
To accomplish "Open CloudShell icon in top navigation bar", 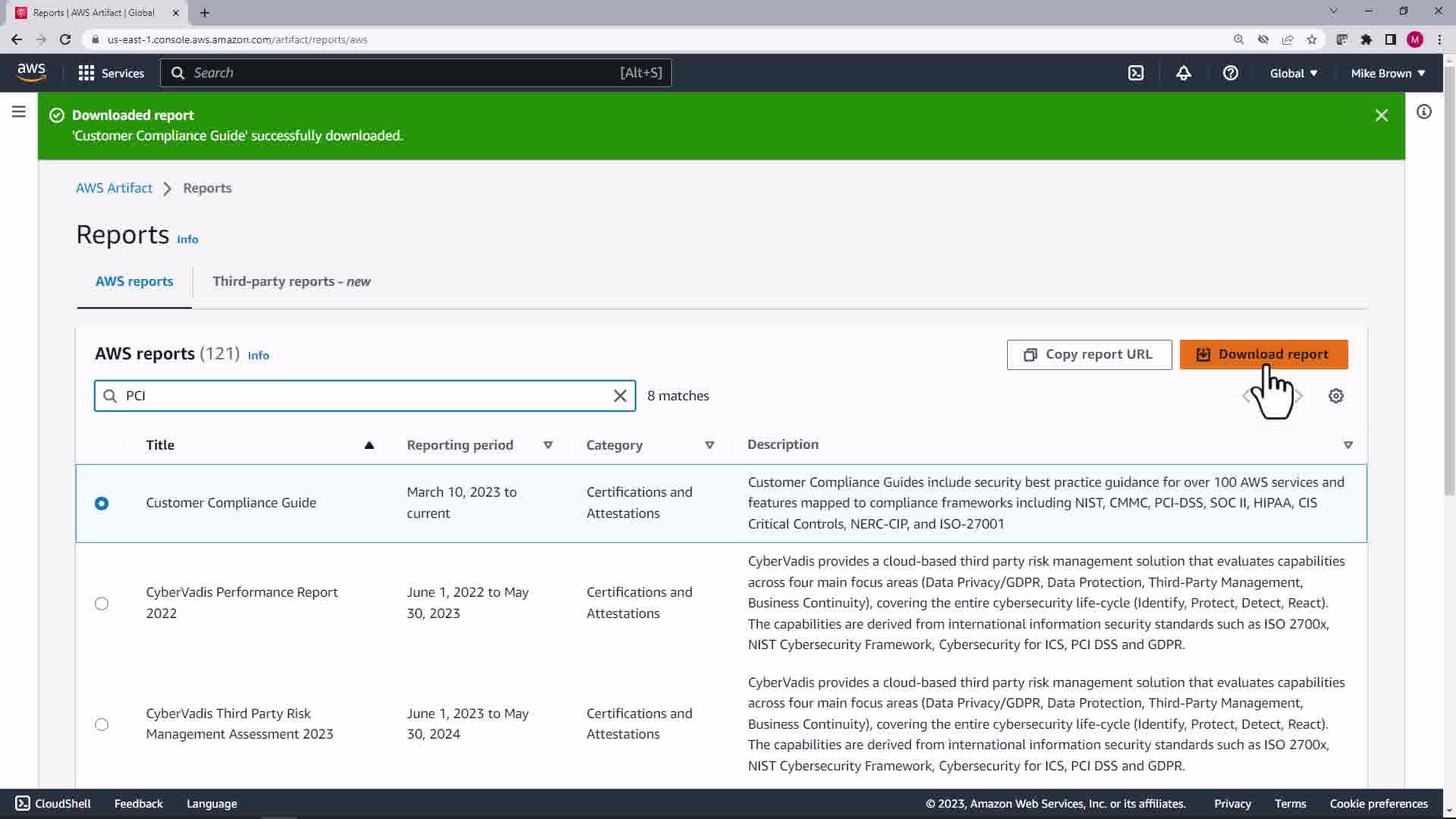I will [1135, 73].
